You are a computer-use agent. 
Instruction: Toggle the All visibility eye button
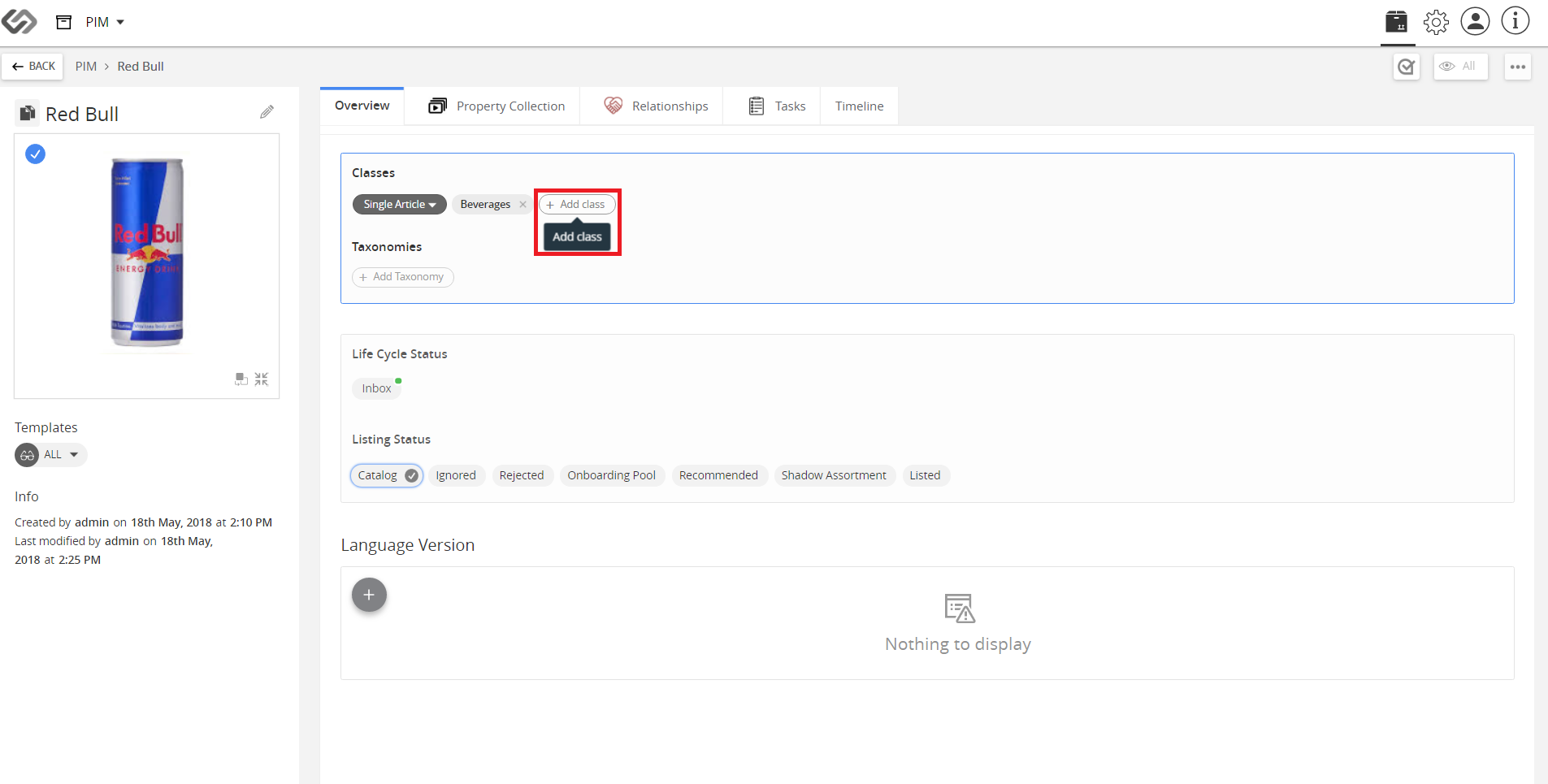(x=1460, y=67)
